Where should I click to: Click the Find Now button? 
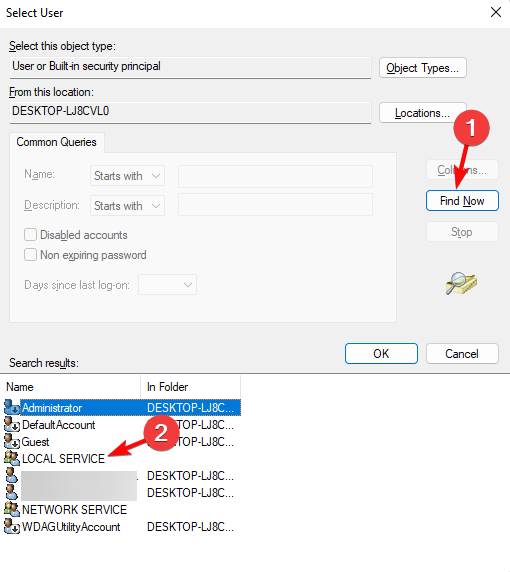point(462,201)
